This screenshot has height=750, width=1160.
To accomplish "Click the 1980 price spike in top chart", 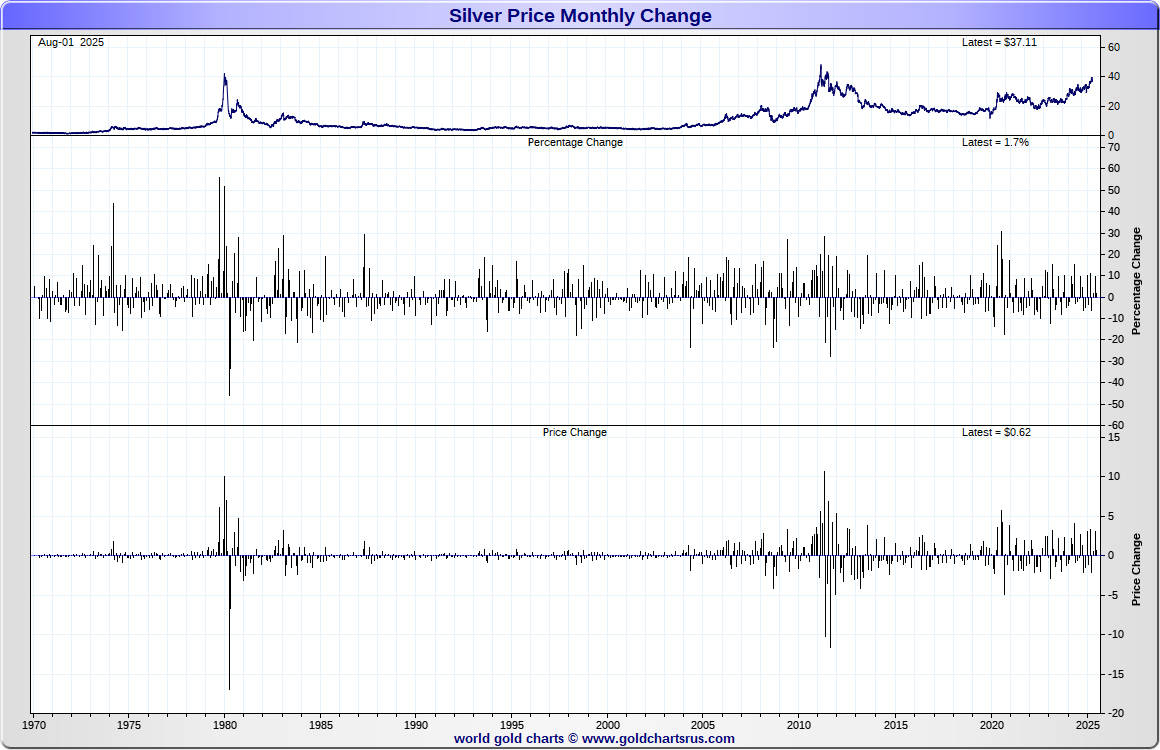I will click(x=224, y=76).
